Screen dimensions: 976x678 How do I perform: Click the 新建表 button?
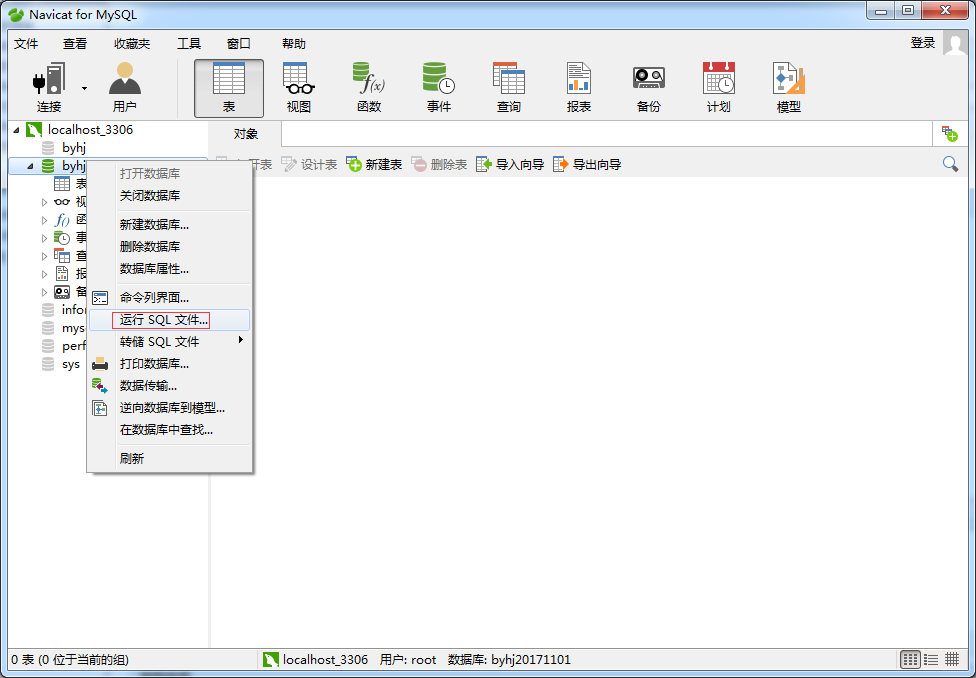pos(375,164)
